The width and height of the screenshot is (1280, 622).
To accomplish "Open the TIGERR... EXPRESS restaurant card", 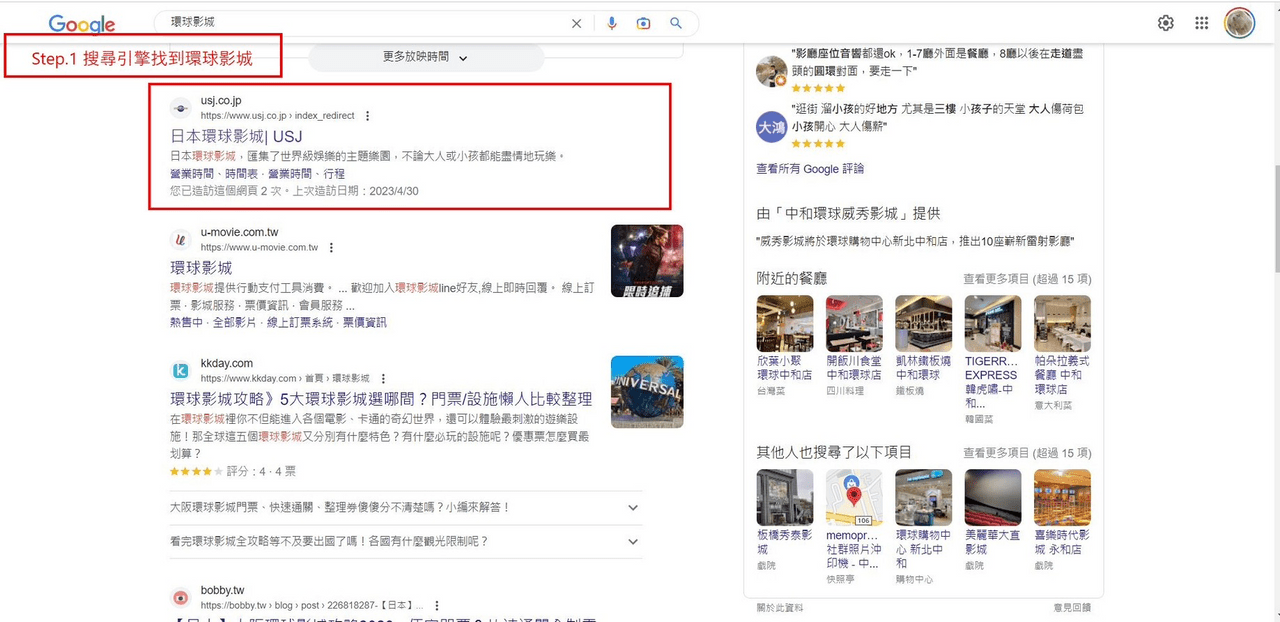I will (x=993, y=359).
